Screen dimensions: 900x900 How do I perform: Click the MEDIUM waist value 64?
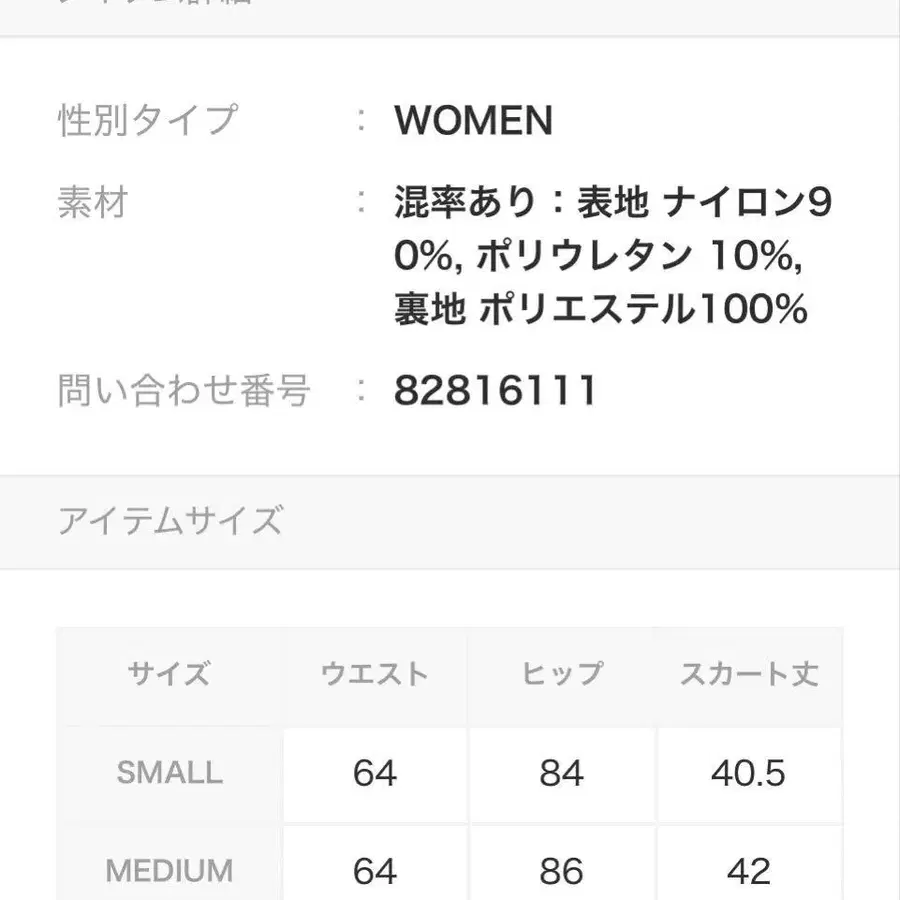point(374,870)
